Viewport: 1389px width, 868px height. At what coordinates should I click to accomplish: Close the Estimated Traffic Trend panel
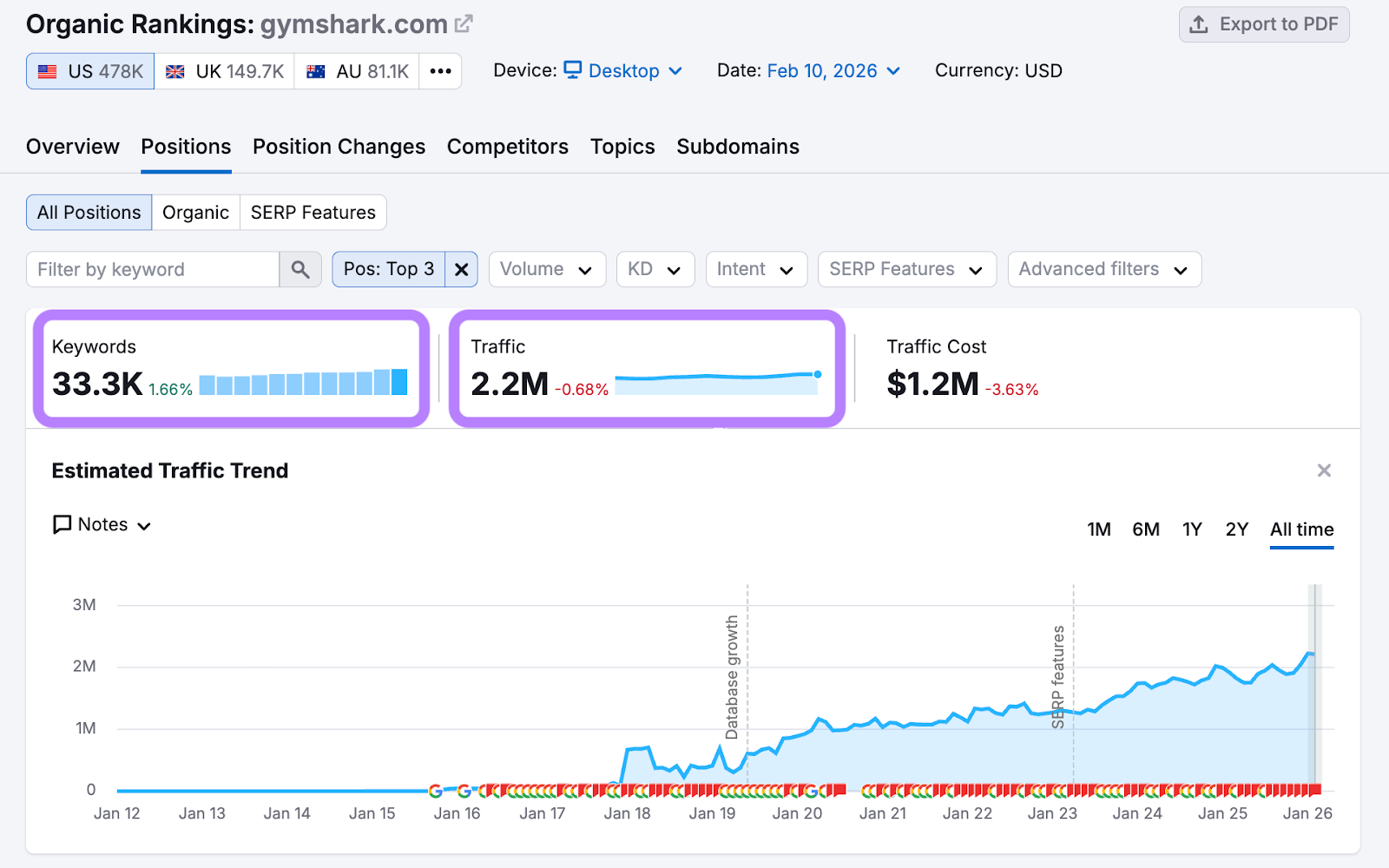point(1324,470)
